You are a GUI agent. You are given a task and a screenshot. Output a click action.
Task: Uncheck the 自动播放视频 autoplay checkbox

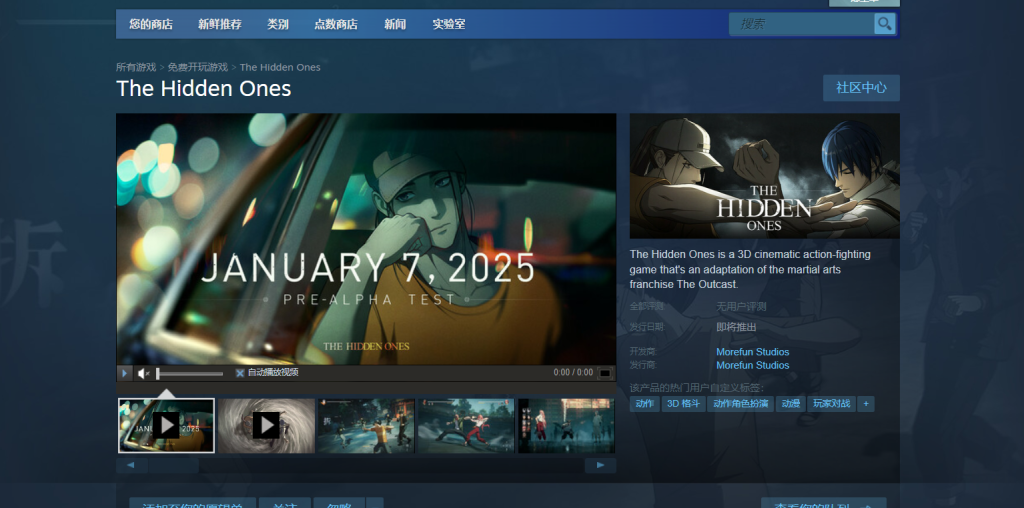tap(240, 373)
